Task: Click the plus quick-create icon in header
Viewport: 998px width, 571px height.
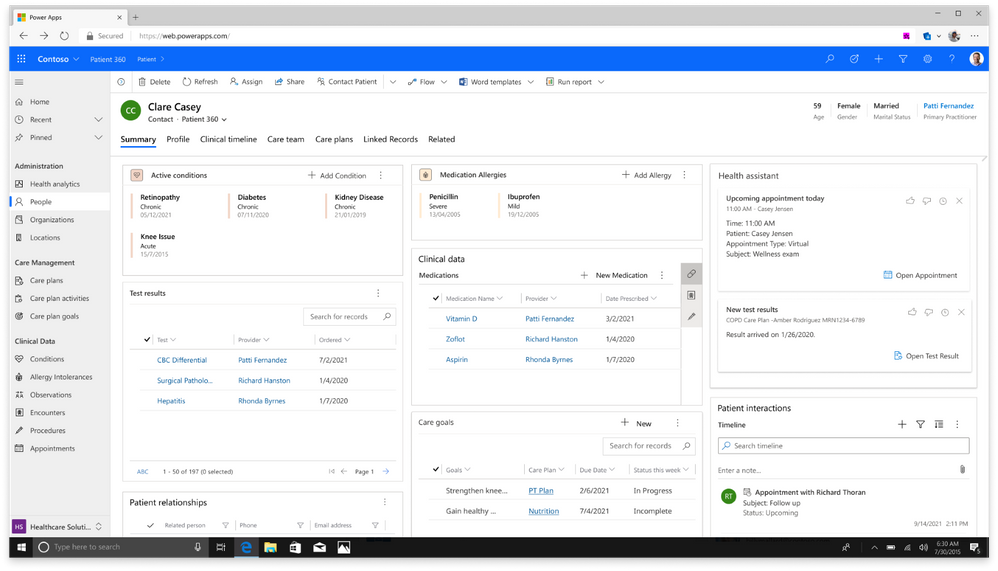Action: 878,59
